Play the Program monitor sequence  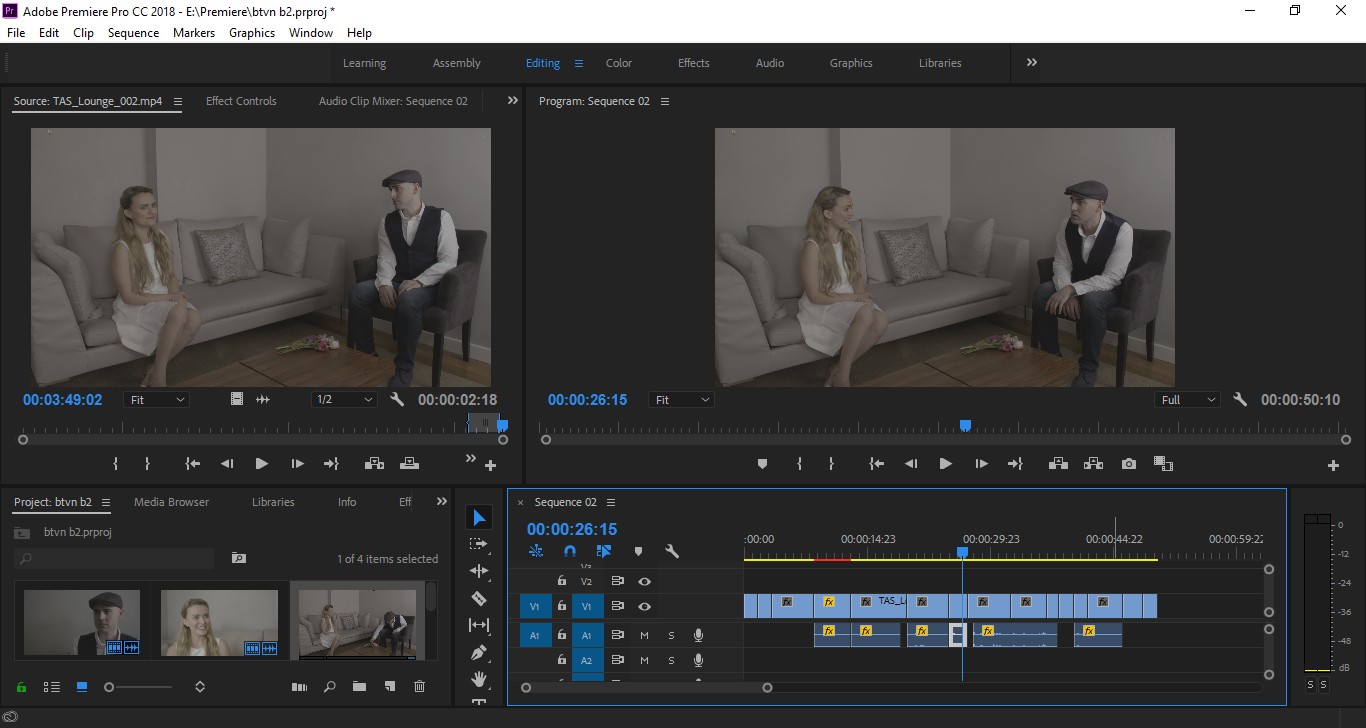[x=945, y=464]
